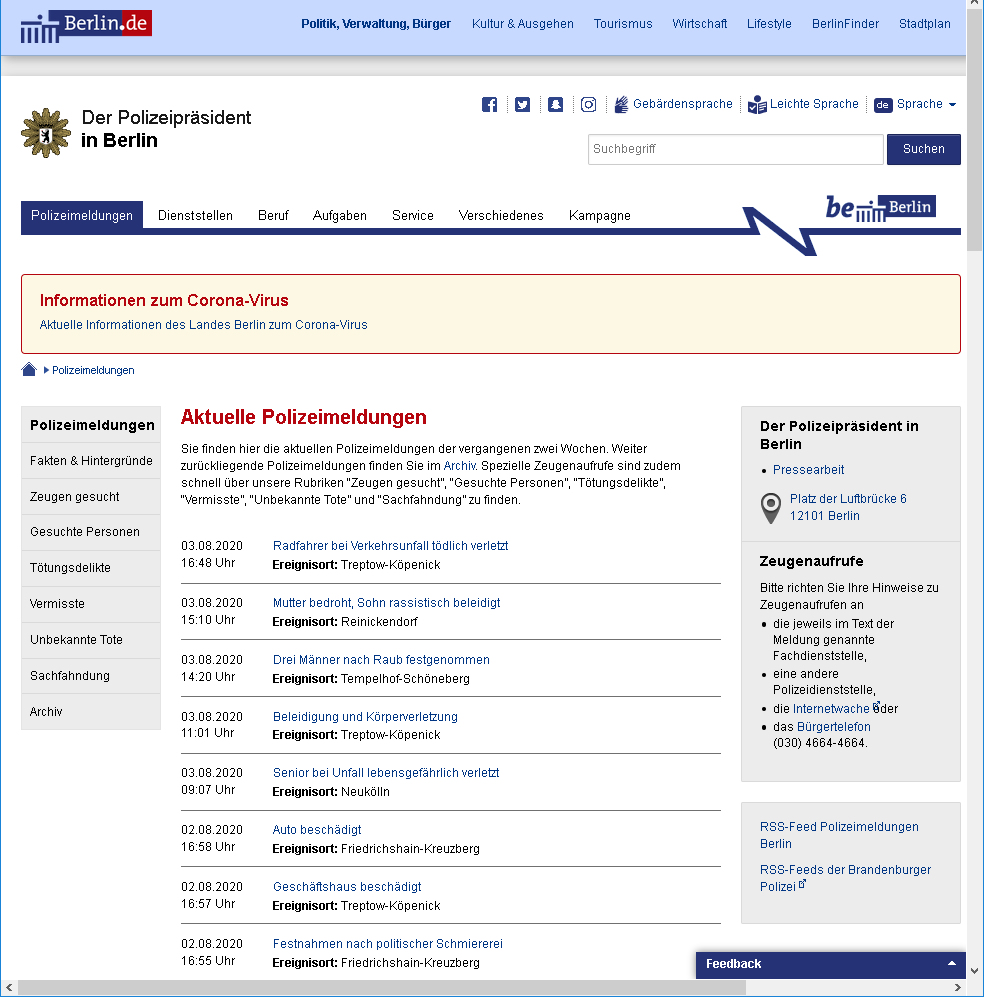984x997 pixels.
Task: Open the Facebook page icon
Action: 490,105
